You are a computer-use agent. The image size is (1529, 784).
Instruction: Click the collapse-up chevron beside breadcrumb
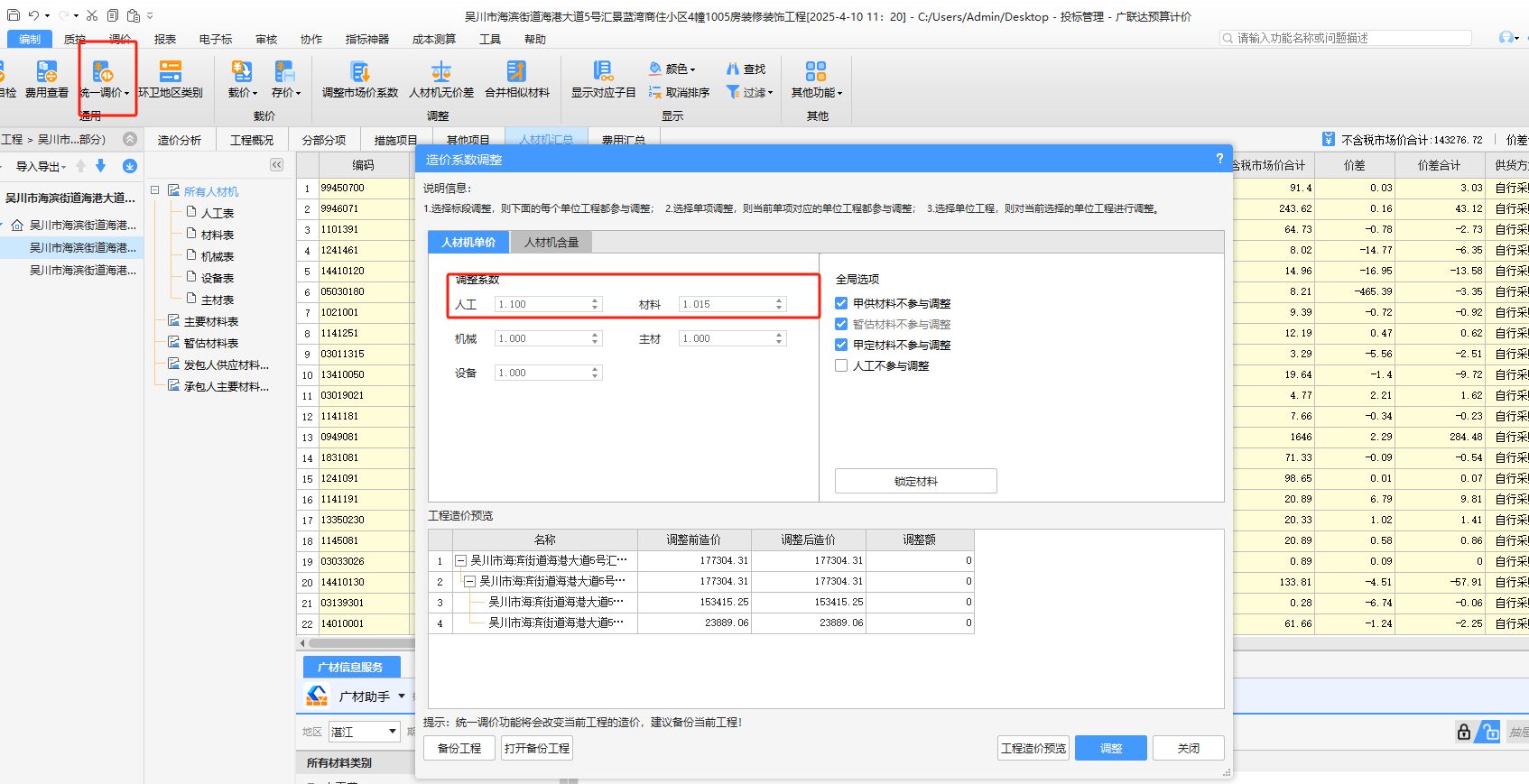click(x=130, y=139)
